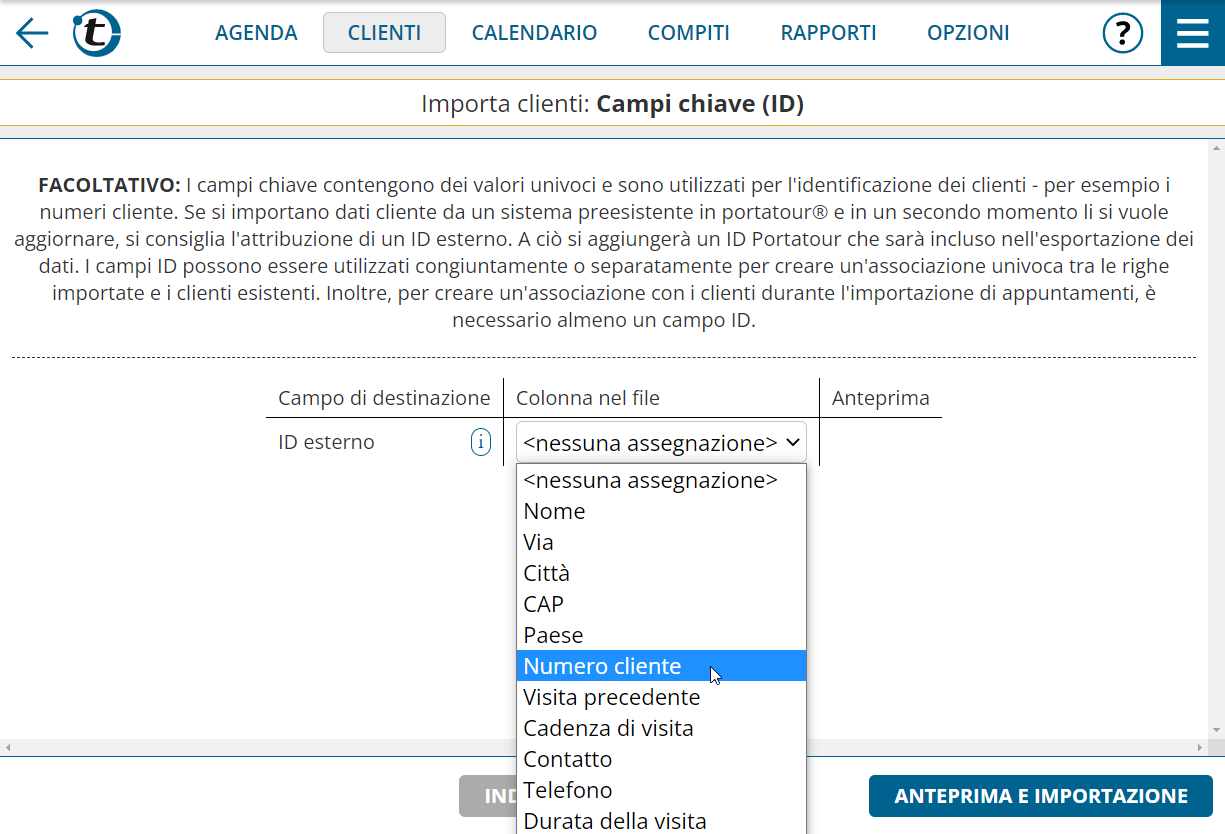The width and height of the screenshot is (1225, 834).
Task: Select 'Numero cliente' from dropdown list
Action: 602,666
